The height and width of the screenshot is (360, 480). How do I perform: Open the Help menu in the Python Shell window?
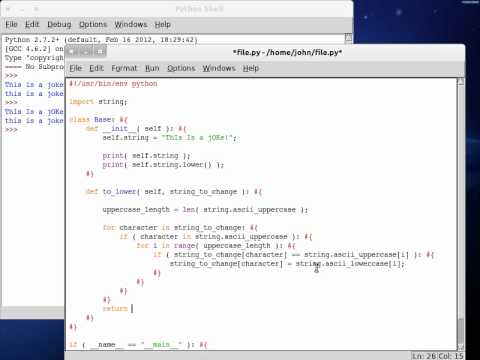coord(163,25)
